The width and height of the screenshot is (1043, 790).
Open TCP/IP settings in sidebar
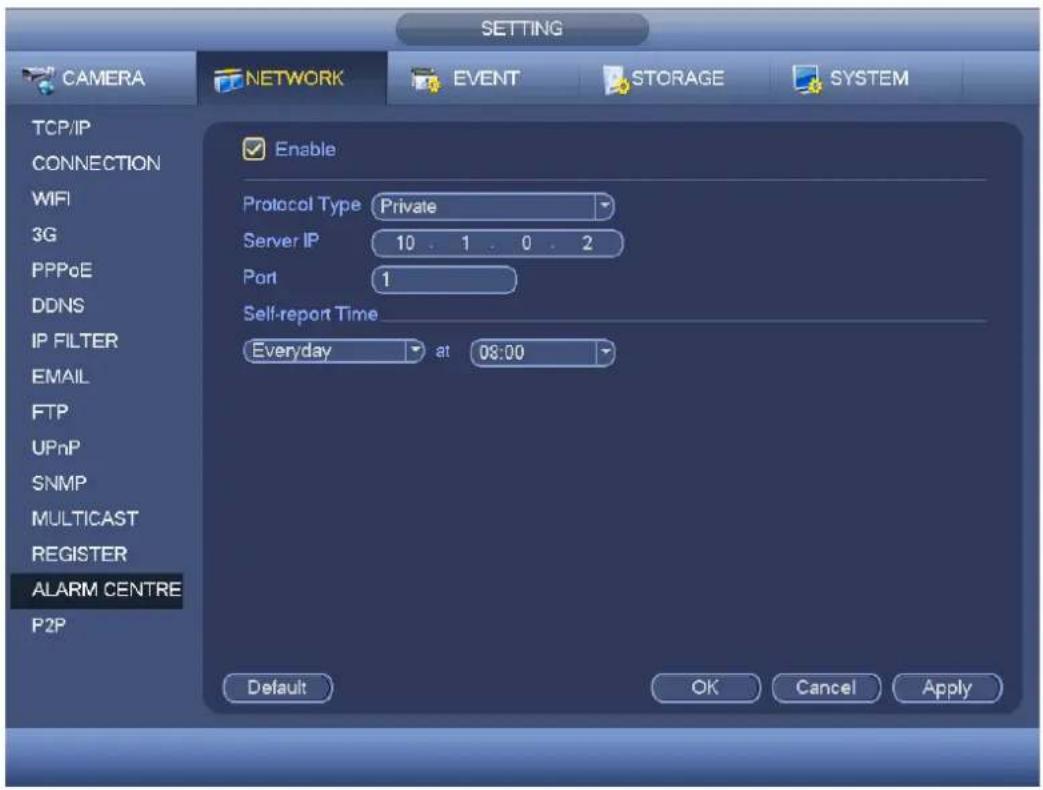pyautogui.click(x=61, y=128)
